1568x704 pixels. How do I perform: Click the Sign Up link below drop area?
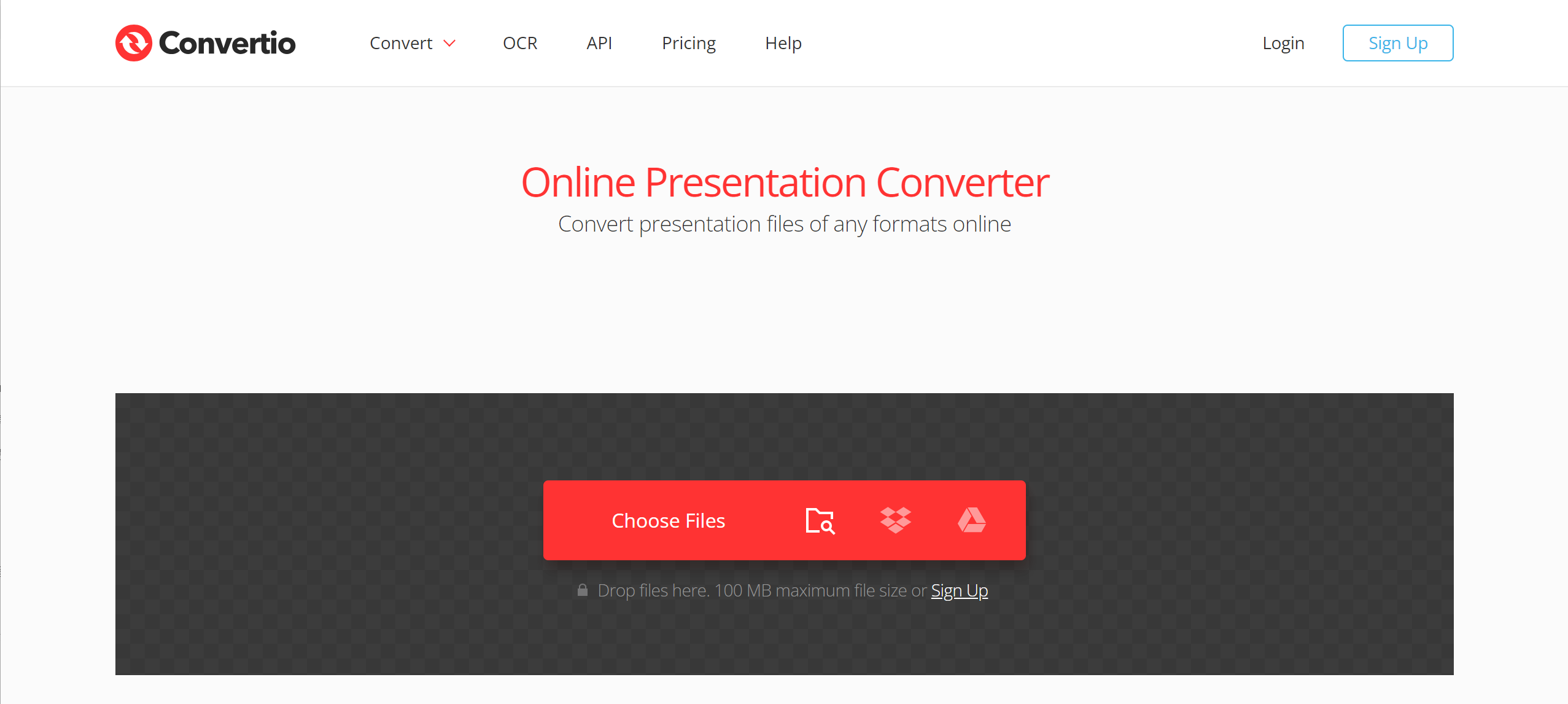point(958,590)
